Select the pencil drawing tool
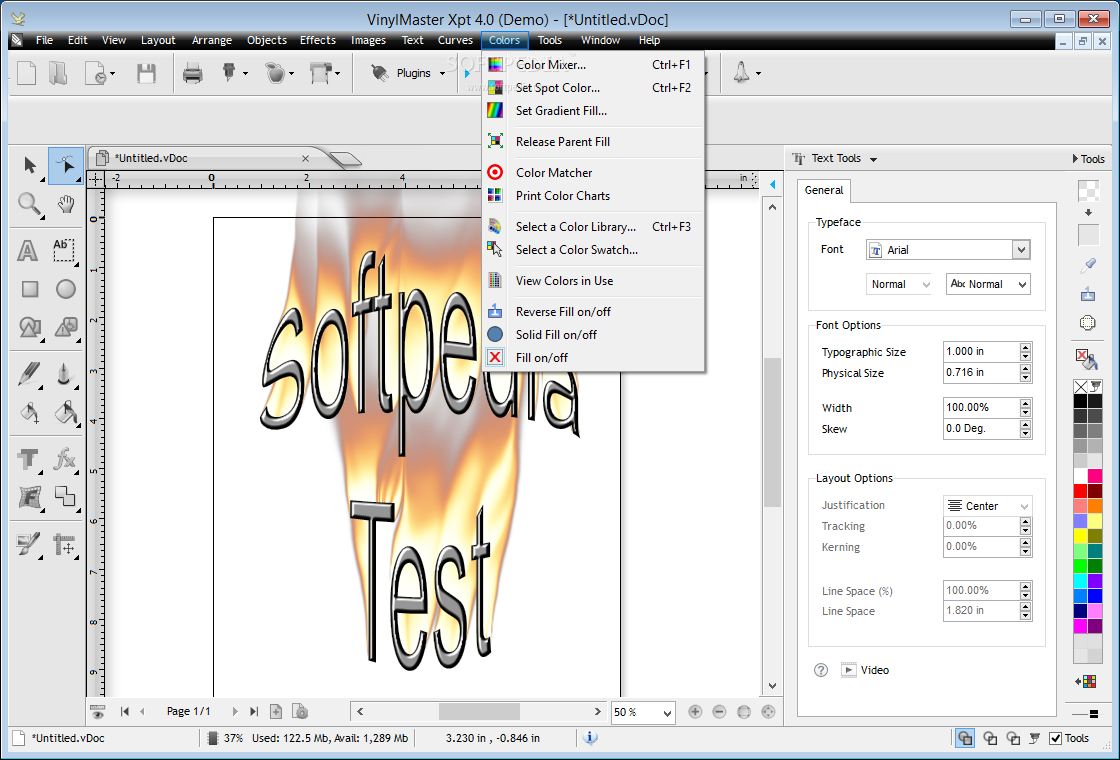 coord(29,374)
